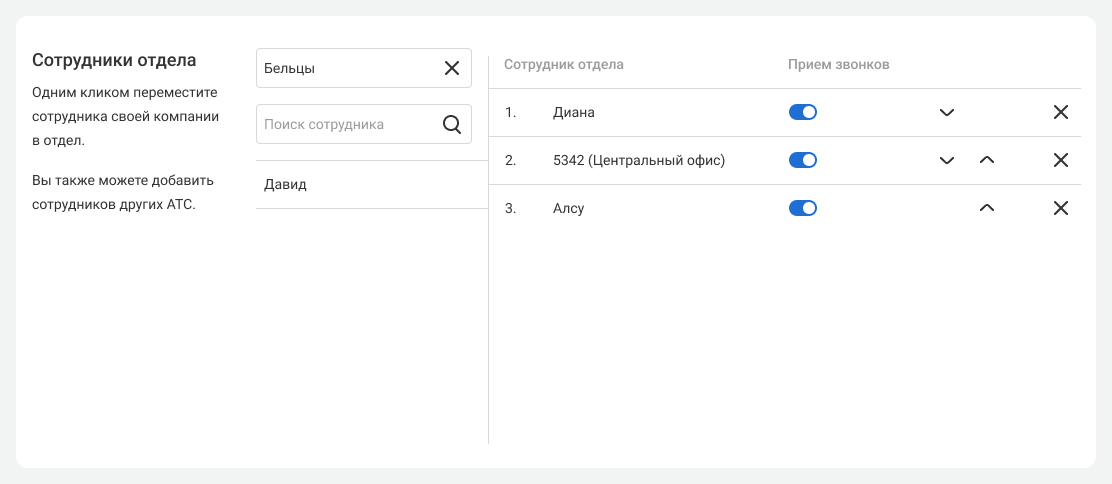
Task: Select the 5342 (Центральный офис) entry
Action: pos(638,160)
